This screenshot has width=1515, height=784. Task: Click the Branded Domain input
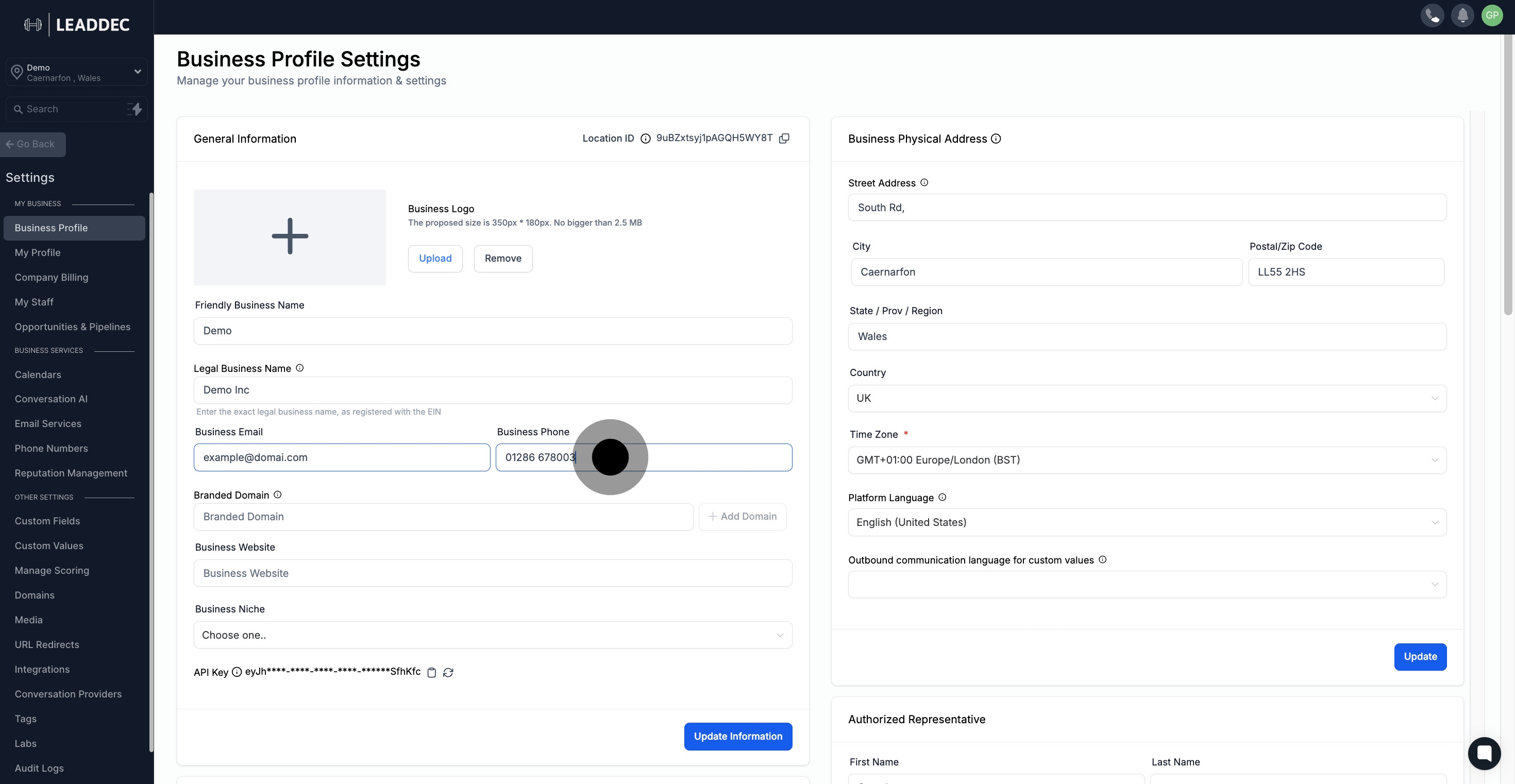point(444,517)
